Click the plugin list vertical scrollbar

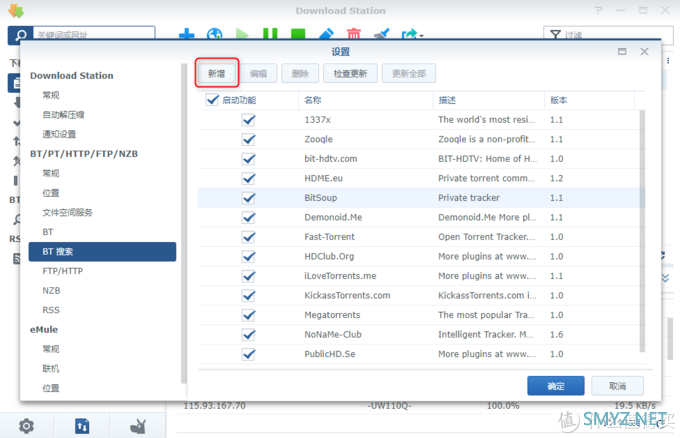tap(642, 231)
